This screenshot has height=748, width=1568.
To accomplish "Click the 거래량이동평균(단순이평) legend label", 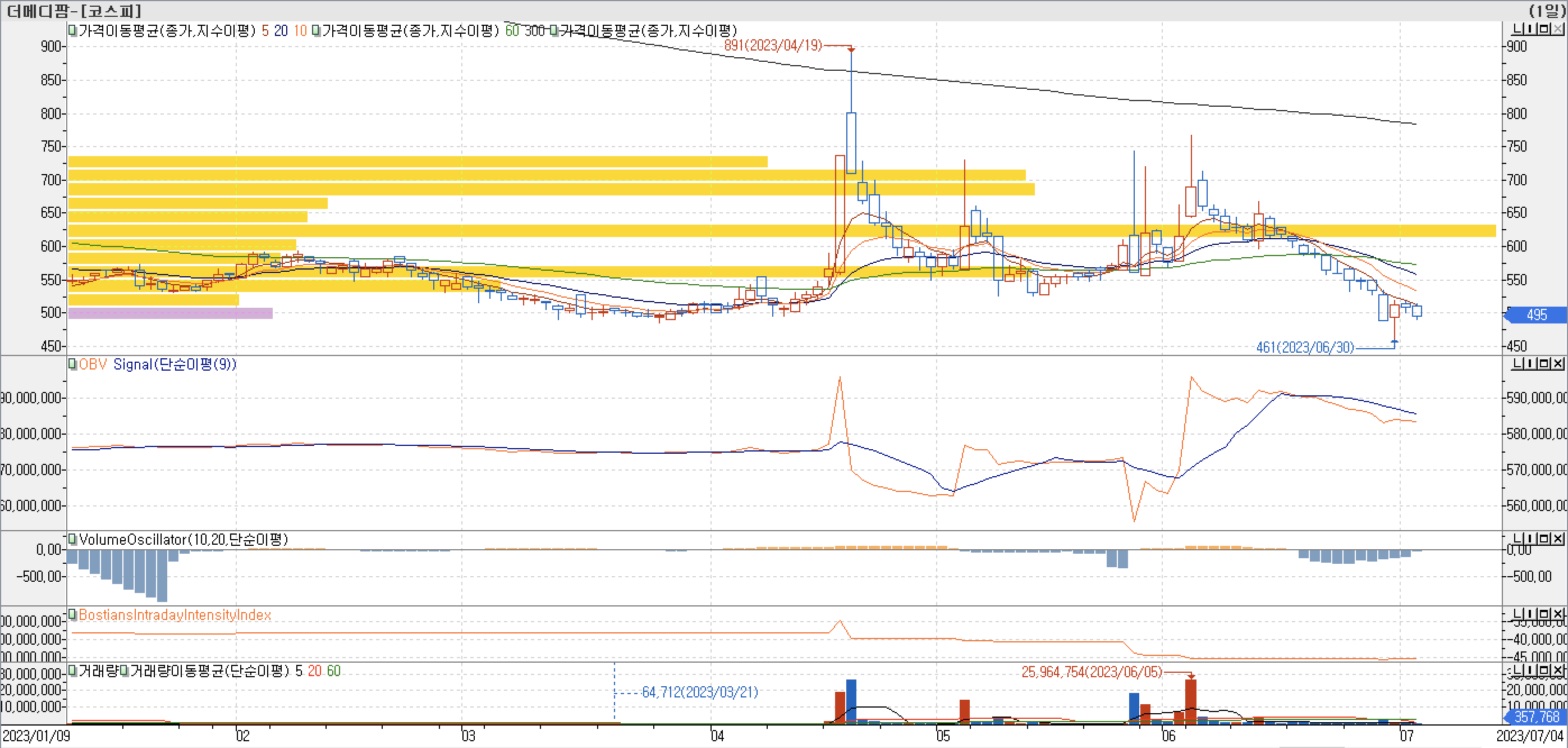I will click(209, 671).
